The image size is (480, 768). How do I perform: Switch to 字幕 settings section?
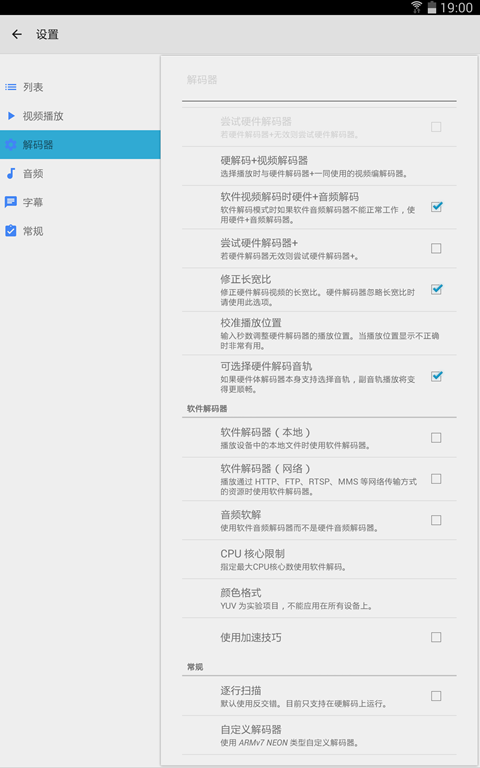(x=80, y=202)
